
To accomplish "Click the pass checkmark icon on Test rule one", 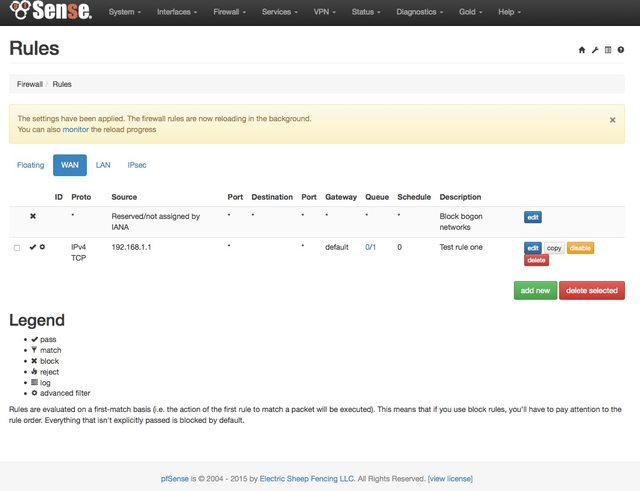I will tap(33, 246).
